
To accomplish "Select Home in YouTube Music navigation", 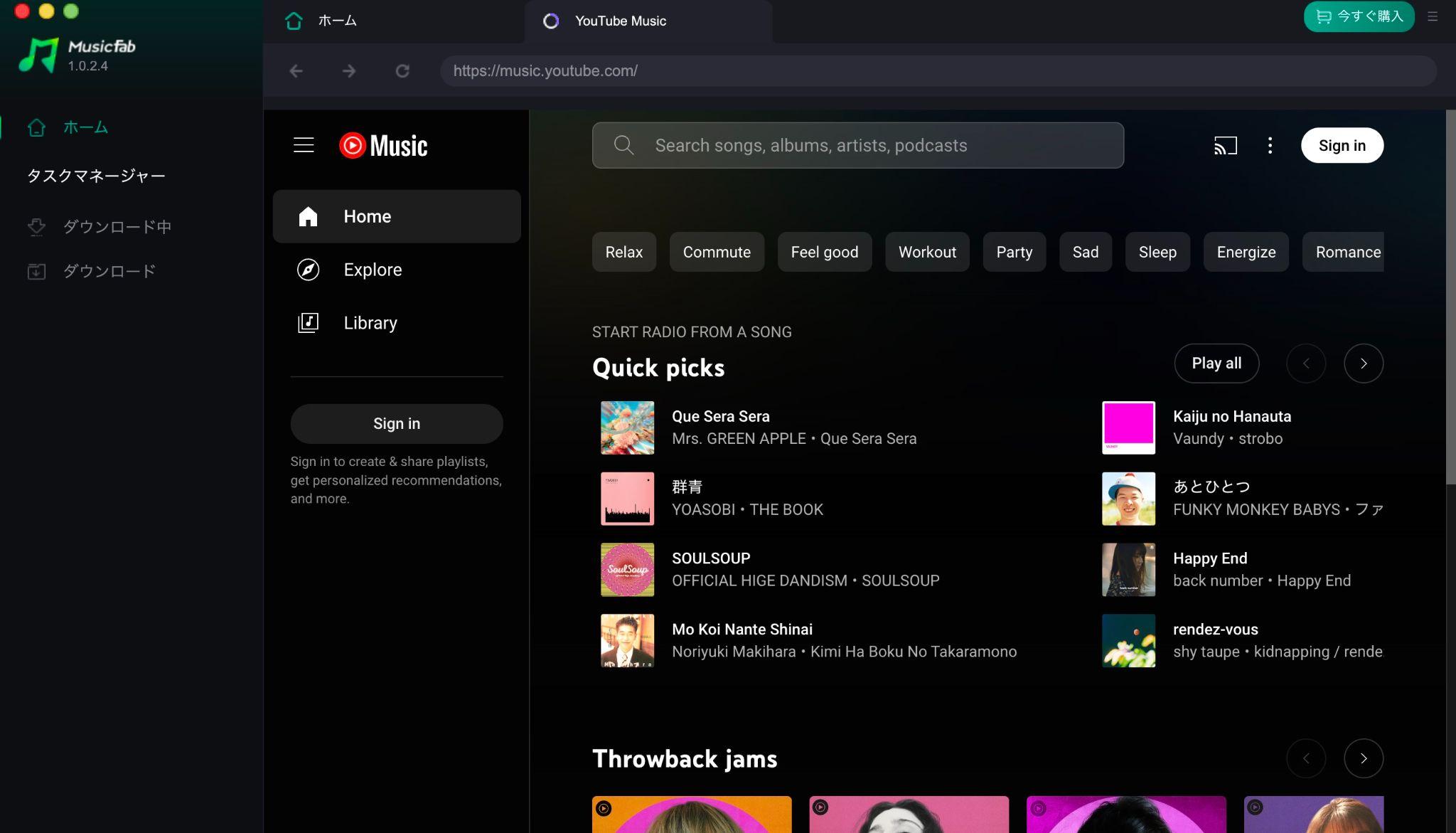I will 397,216.
